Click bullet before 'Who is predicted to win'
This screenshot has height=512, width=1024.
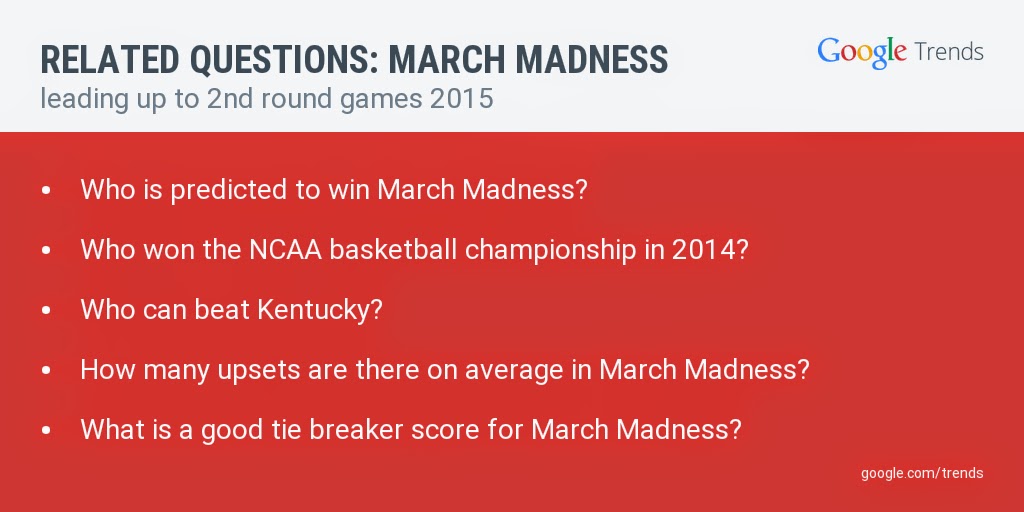47,190
